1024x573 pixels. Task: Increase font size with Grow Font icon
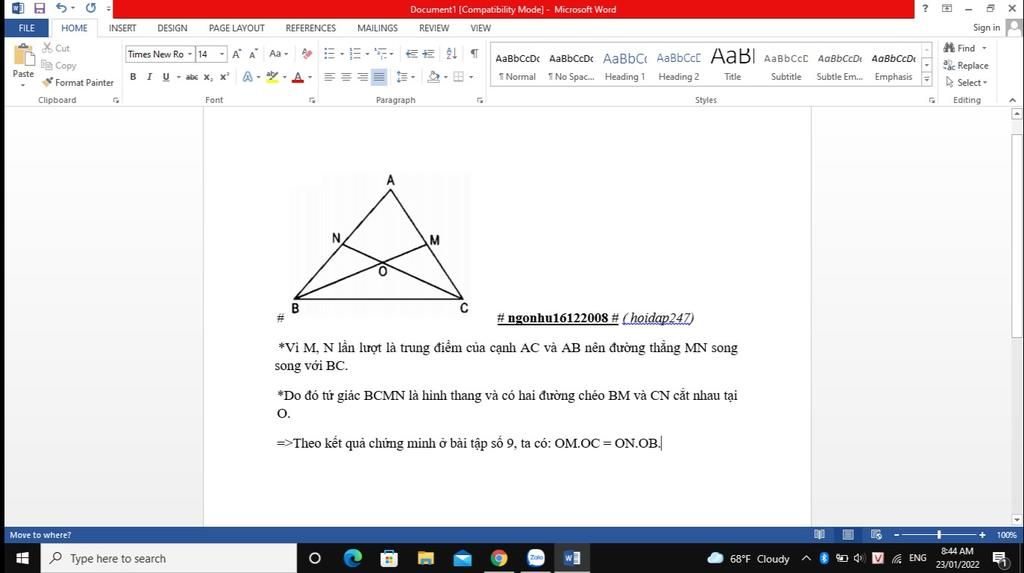click(x=236, y=54)
